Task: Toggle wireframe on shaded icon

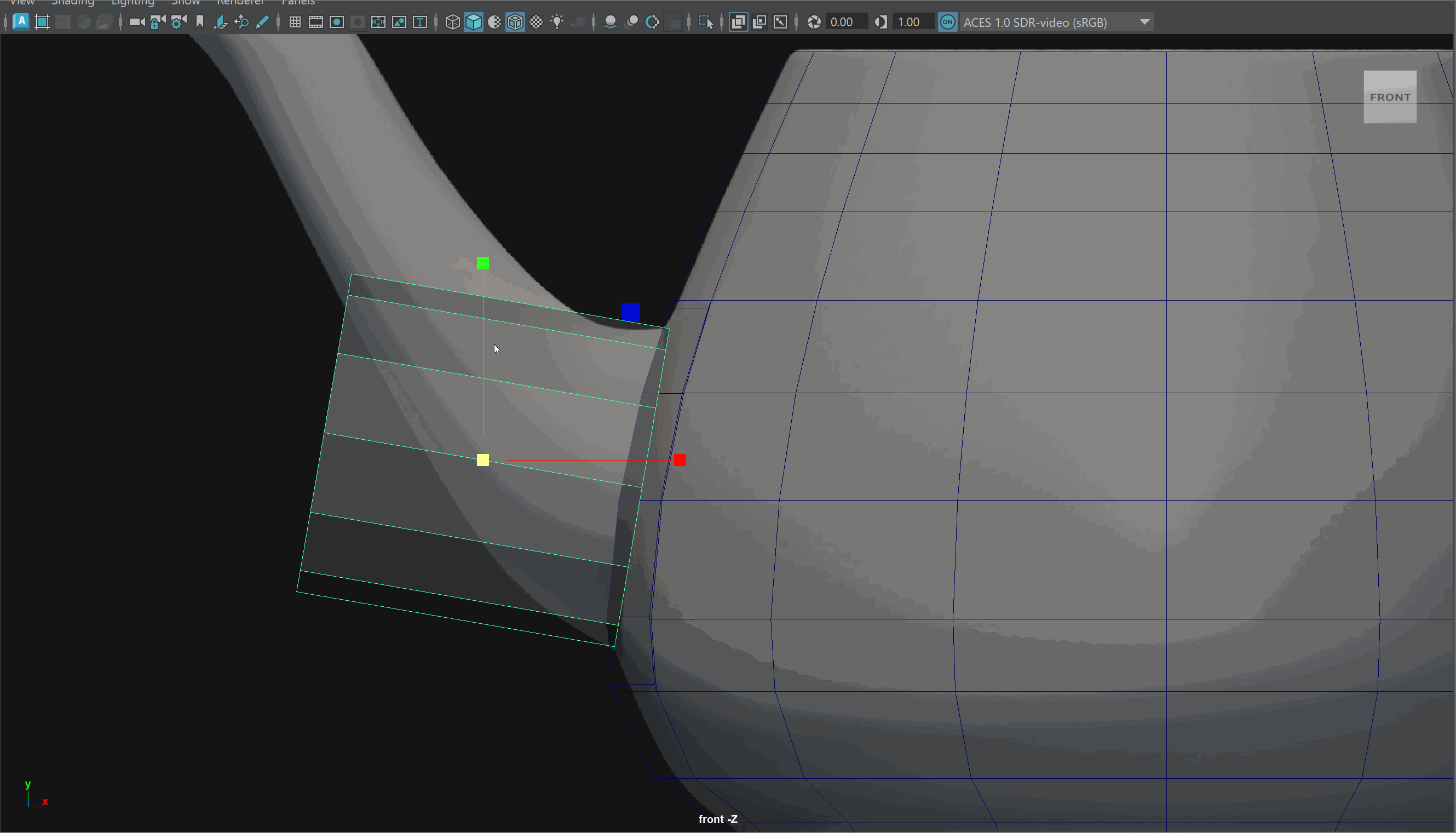Action: (x=515, y=22)
